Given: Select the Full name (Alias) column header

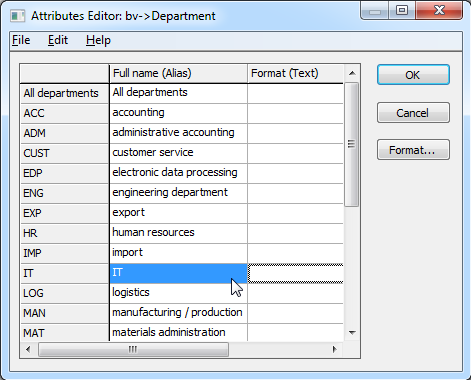Looking at the screenshot, I should click(x=178, y=73).
